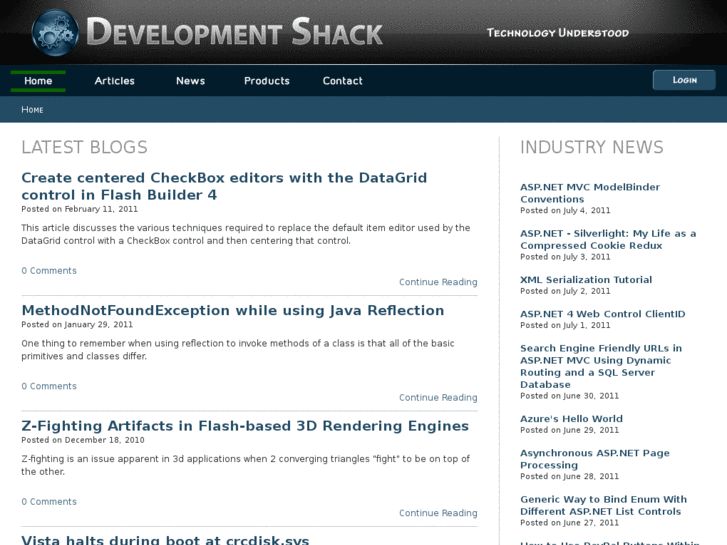Open the Articles menu item

(115, 81)
